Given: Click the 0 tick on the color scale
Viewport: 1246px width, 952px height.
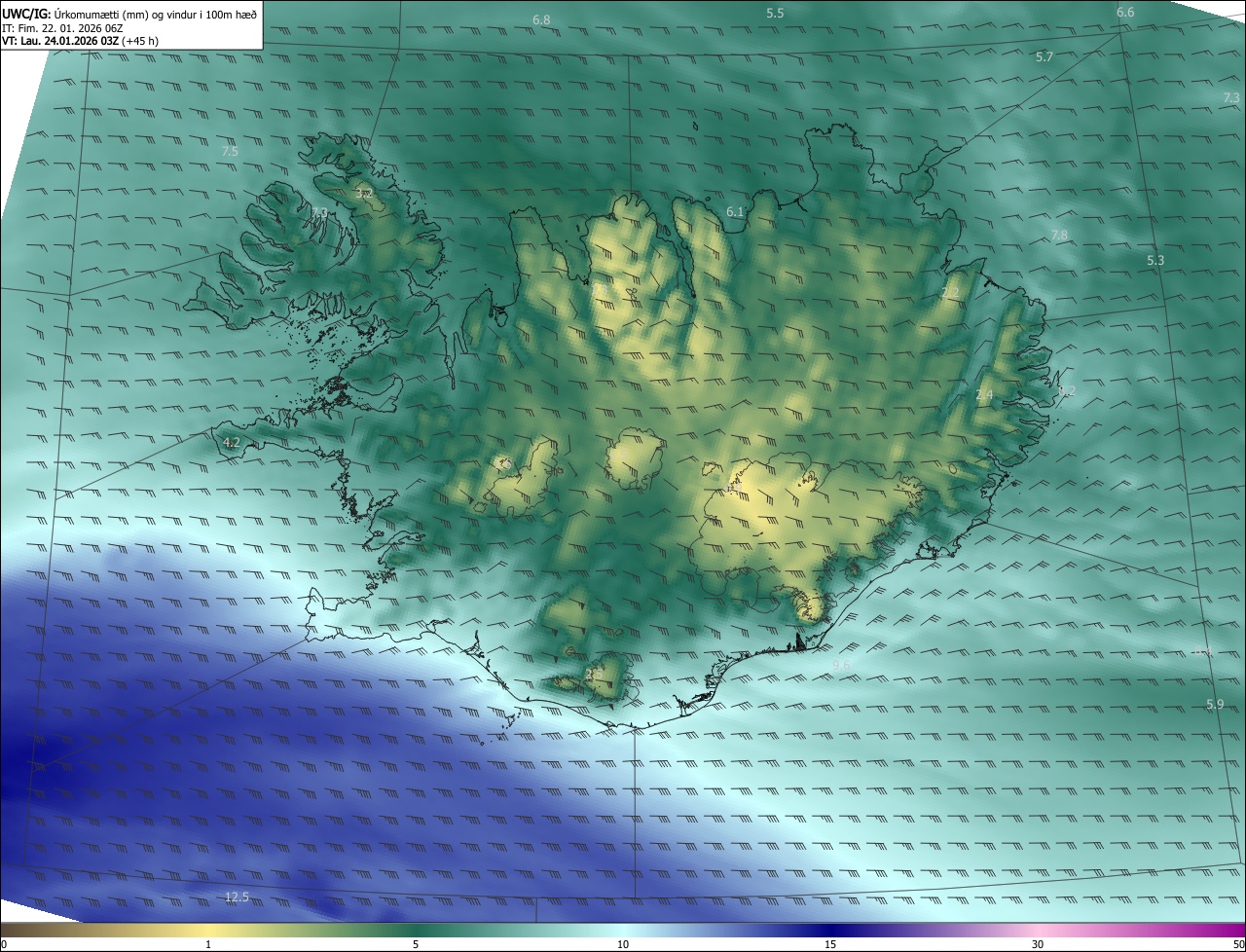Looking at the screenshot, I should coord(4,944).
